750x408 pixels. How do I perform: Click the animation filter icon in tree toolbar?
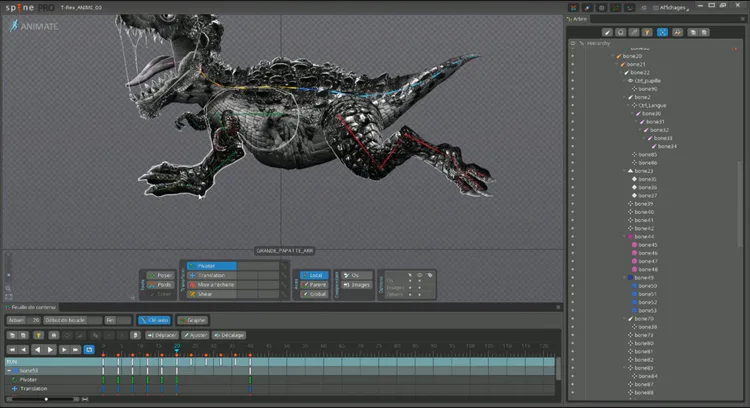click(677, 32)
